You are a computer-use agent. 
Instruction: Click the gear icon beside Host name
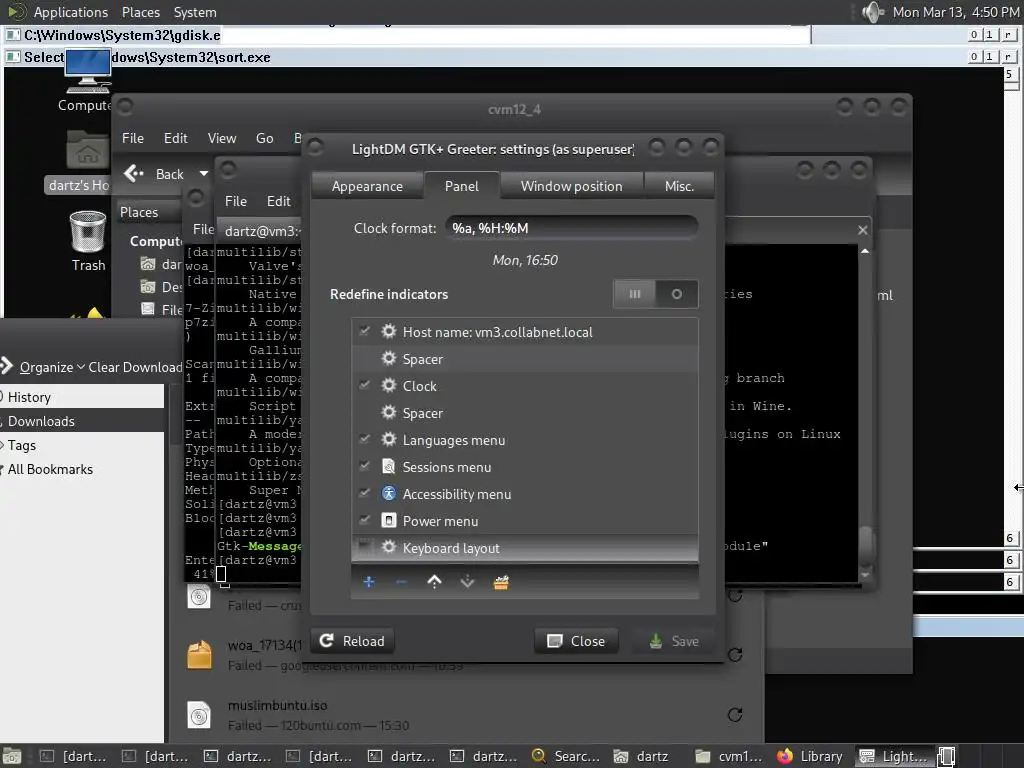tap(389, 331)
